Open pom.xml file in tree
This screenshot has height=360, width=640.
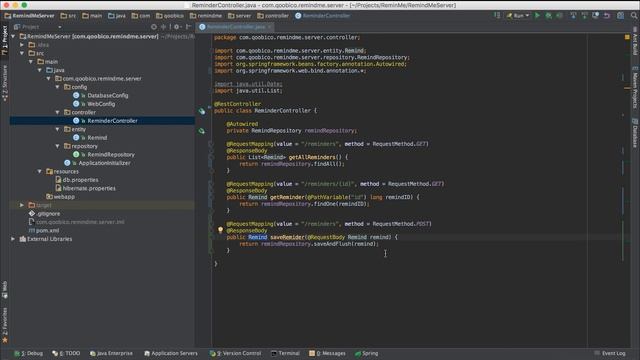click(44, 231)
